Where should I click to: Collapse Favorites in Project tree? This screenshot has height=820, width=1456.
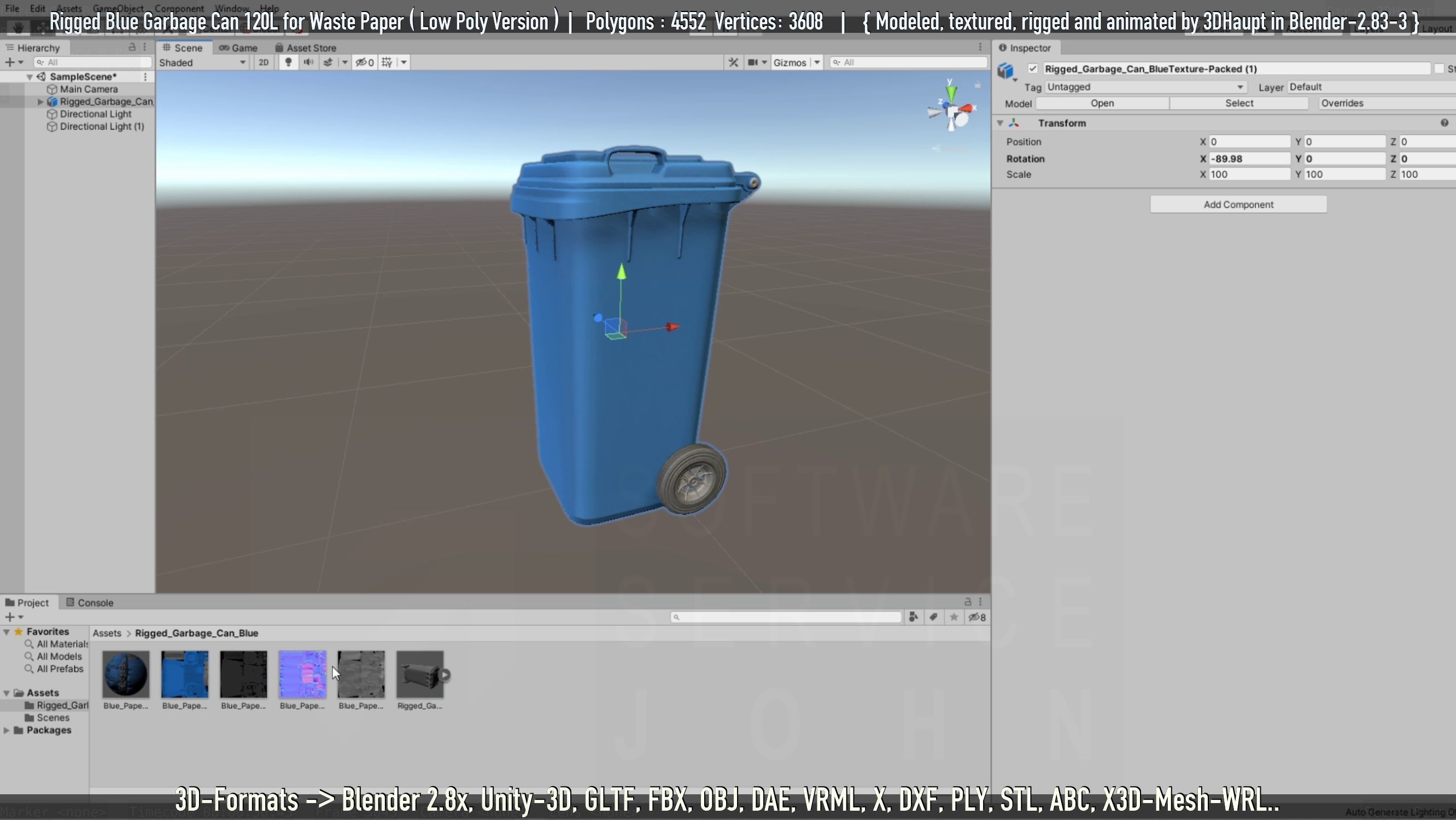(7, 632)
